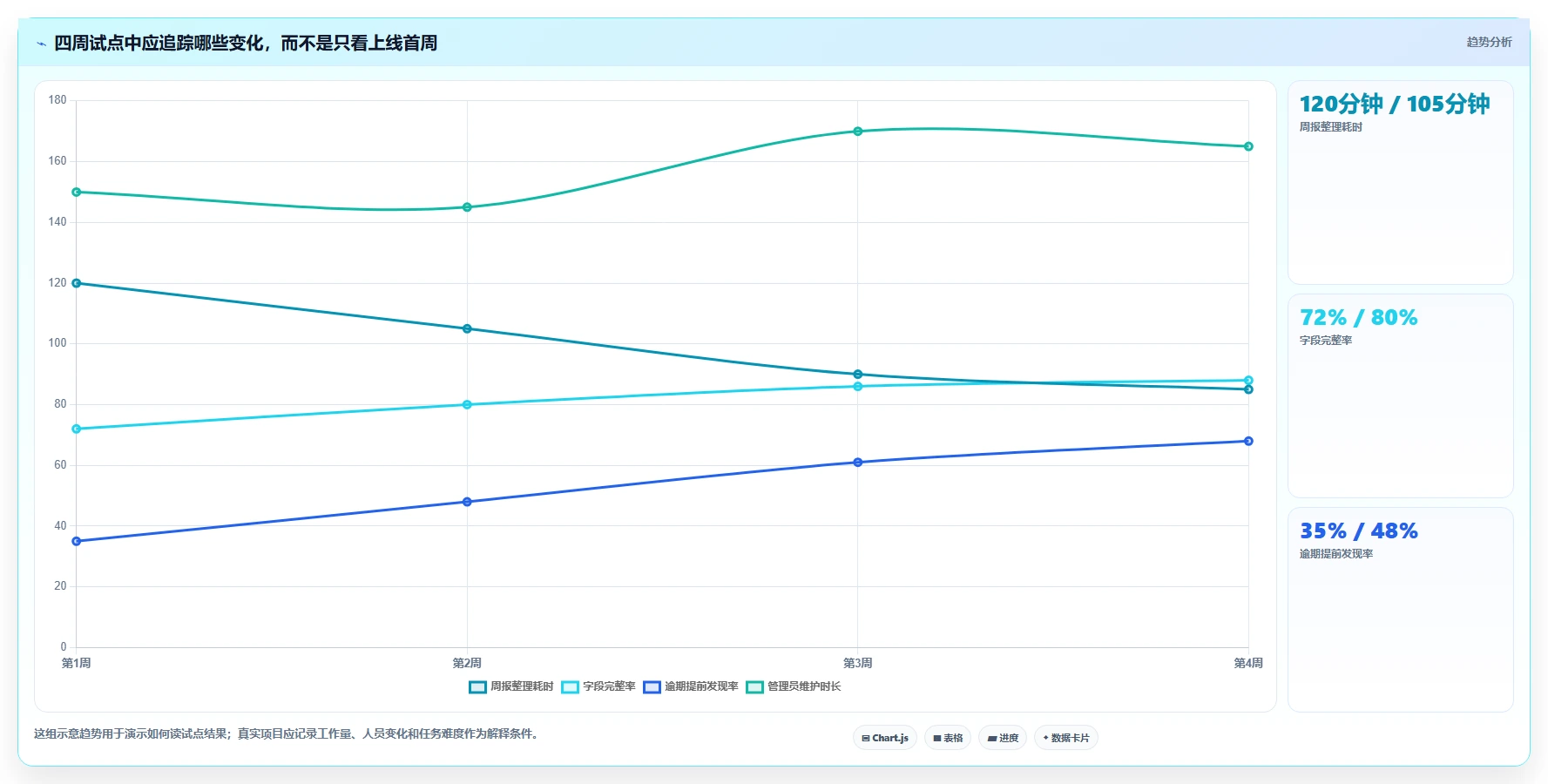
Task: Click the 100 value on the y-axis
Action: pyautogui.click(x=57, y=343)
